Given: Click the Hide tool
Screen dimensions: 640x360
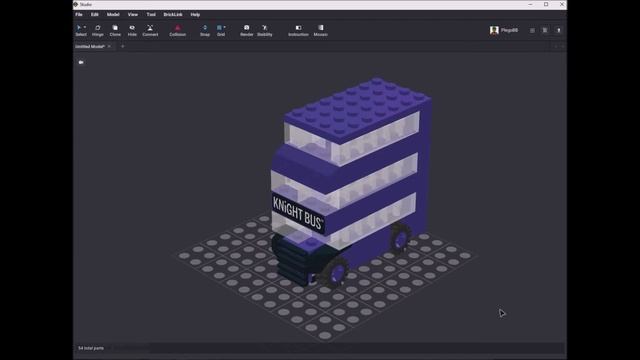Looking at the screenshot, I should tap(132, 30).
